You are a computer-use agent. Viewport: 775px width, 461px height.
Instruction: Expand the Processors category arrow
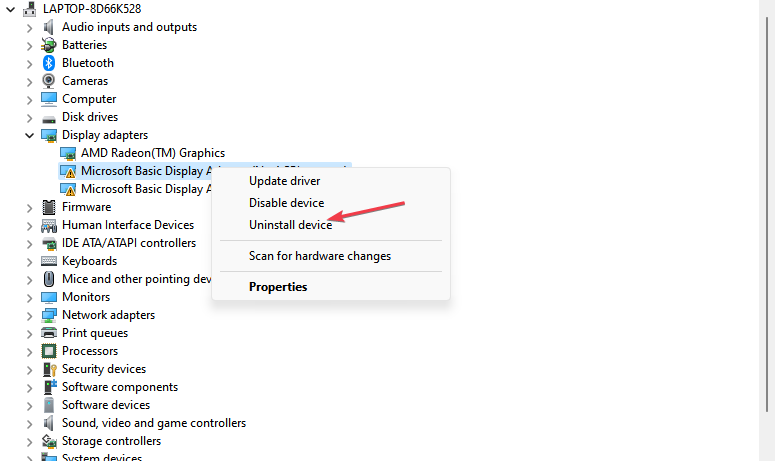(x=29, y=352)
